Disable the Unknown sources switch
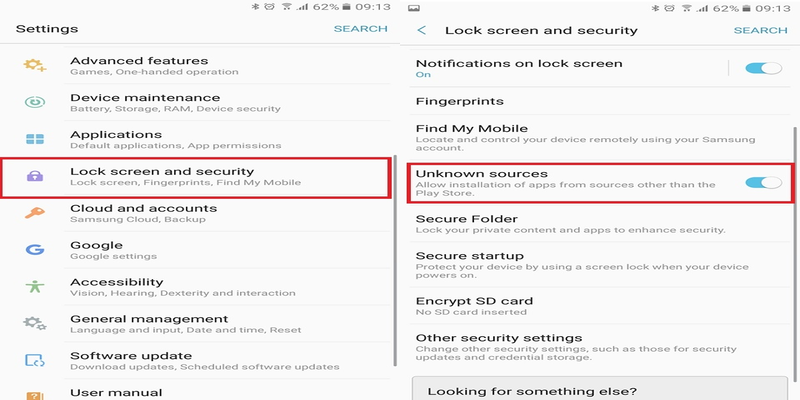The image size is (800, 400). [762, 181]
